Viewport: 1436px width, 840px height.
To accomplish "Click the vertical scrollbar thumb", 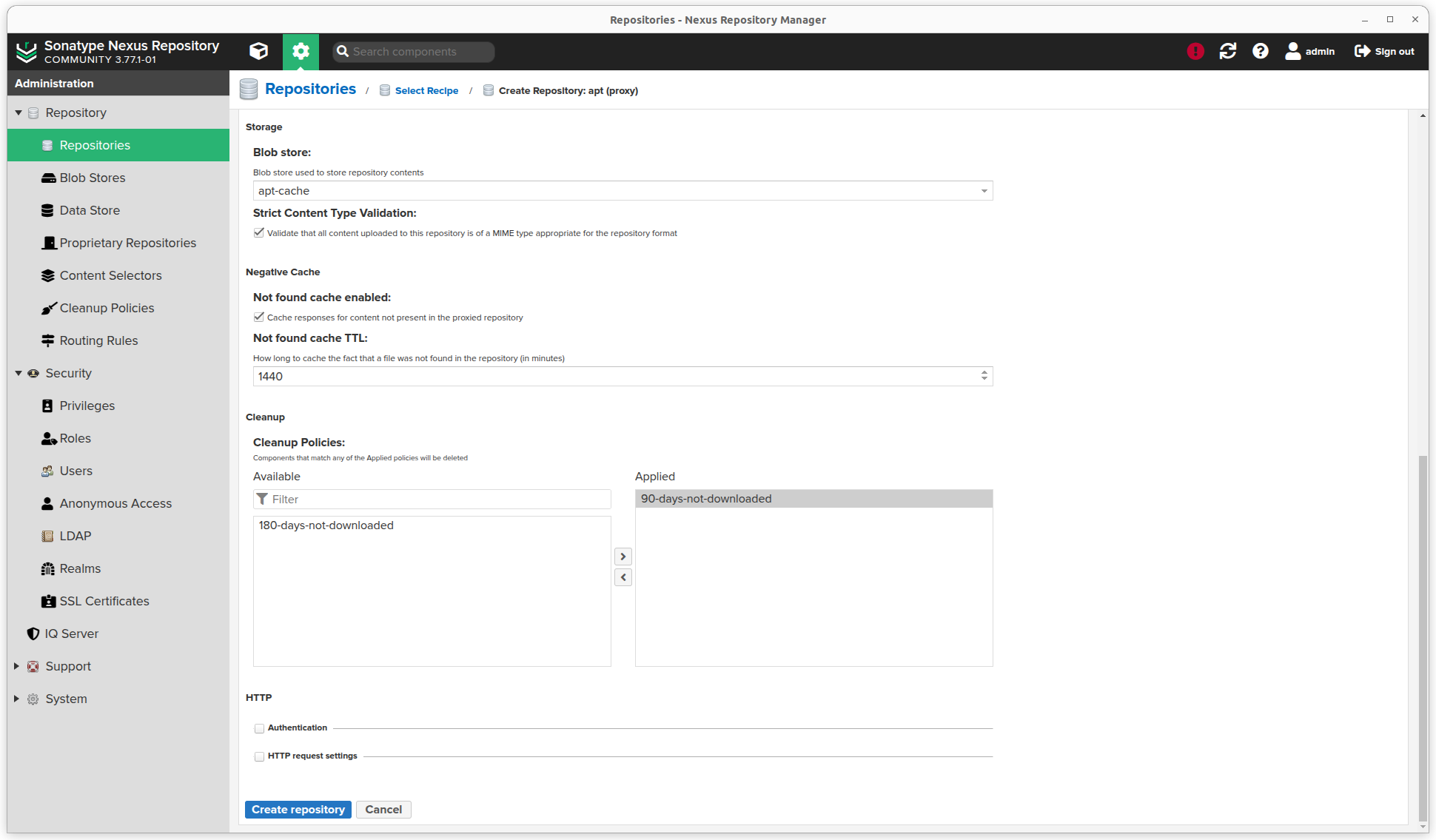I will pos(1423,638).
